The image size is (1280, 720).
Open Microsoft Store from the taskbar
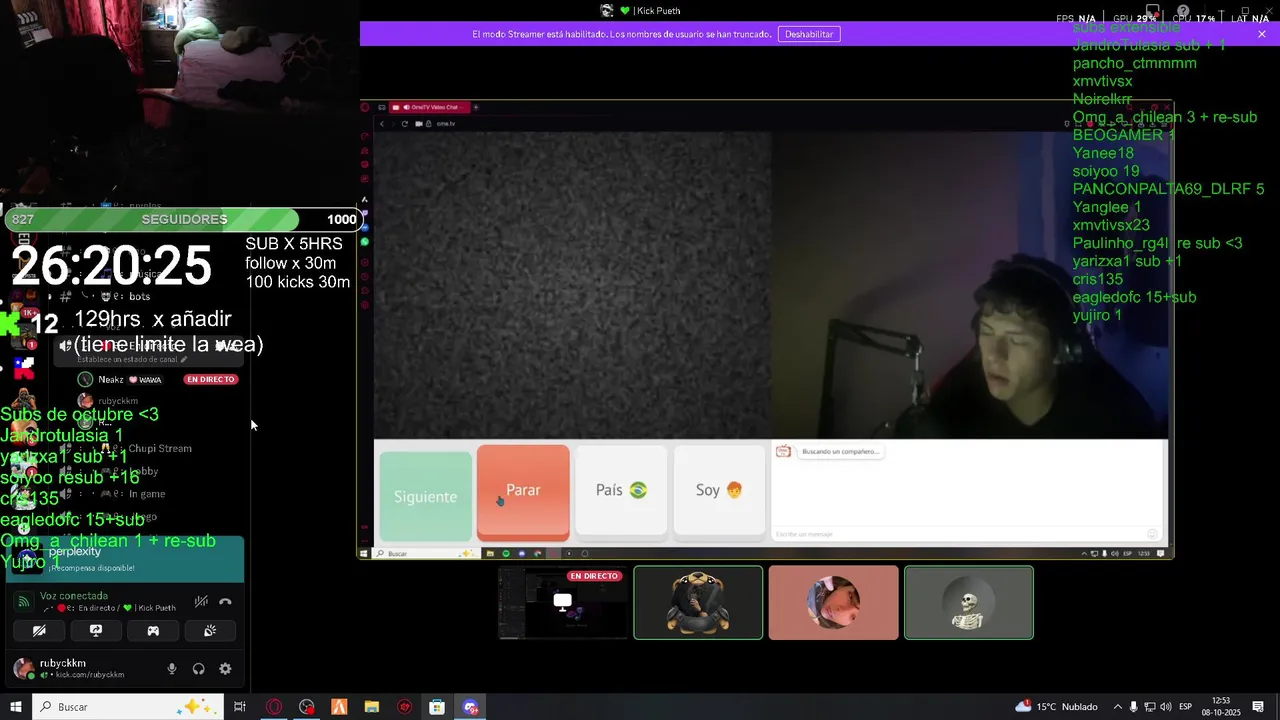(x=437, y=707)
